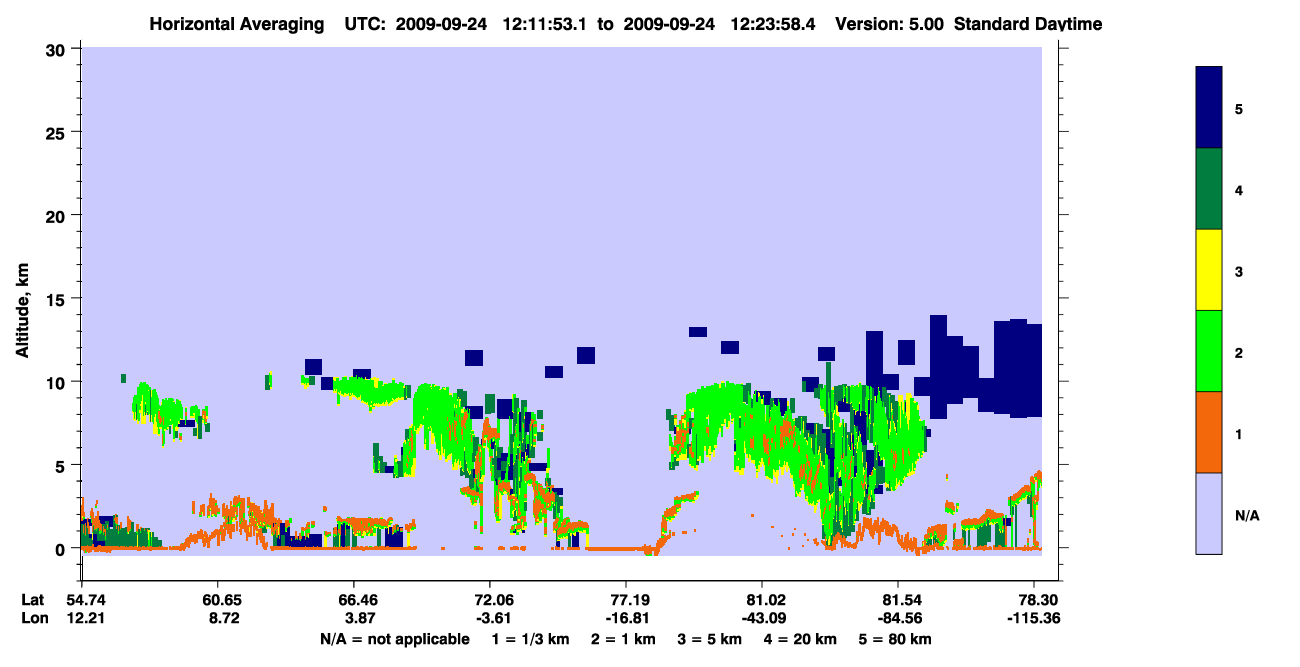The image size is (1300, 667).
Task: Click the date '2009-09-24' after UTC
Action: click(442, 24)
